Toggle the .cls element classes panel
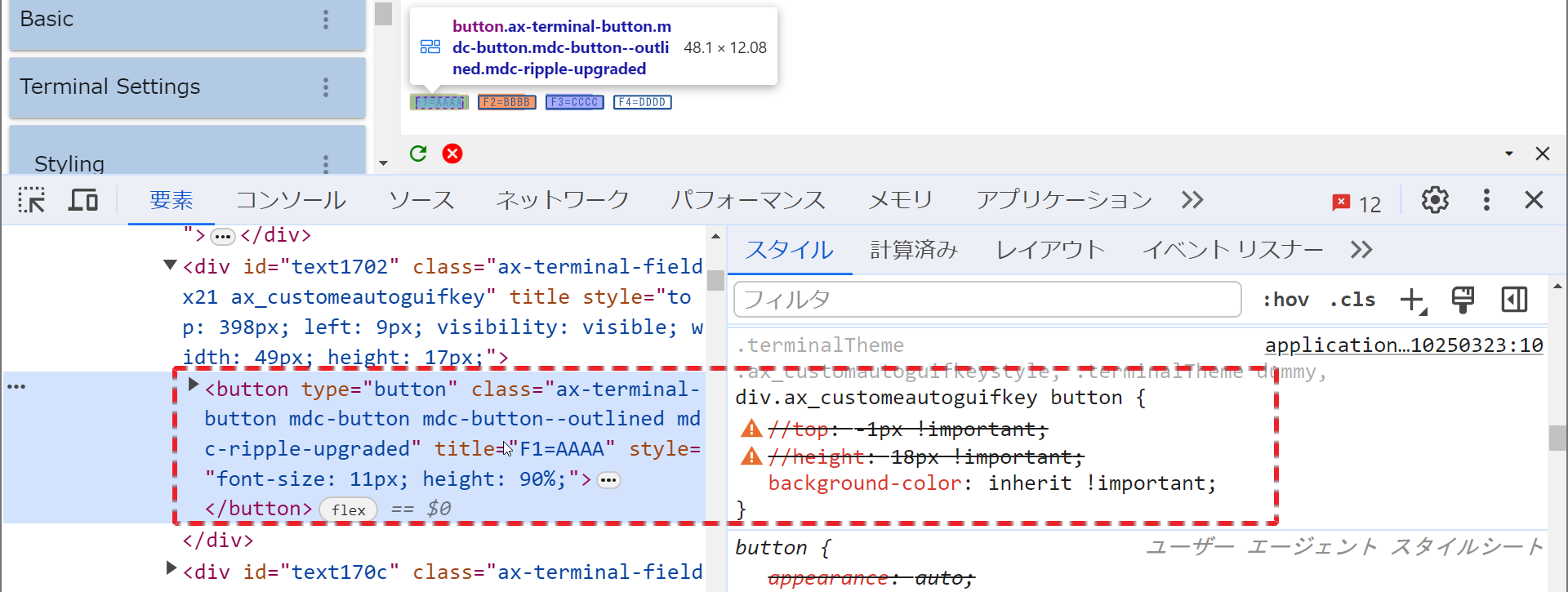 [1352, 300]
